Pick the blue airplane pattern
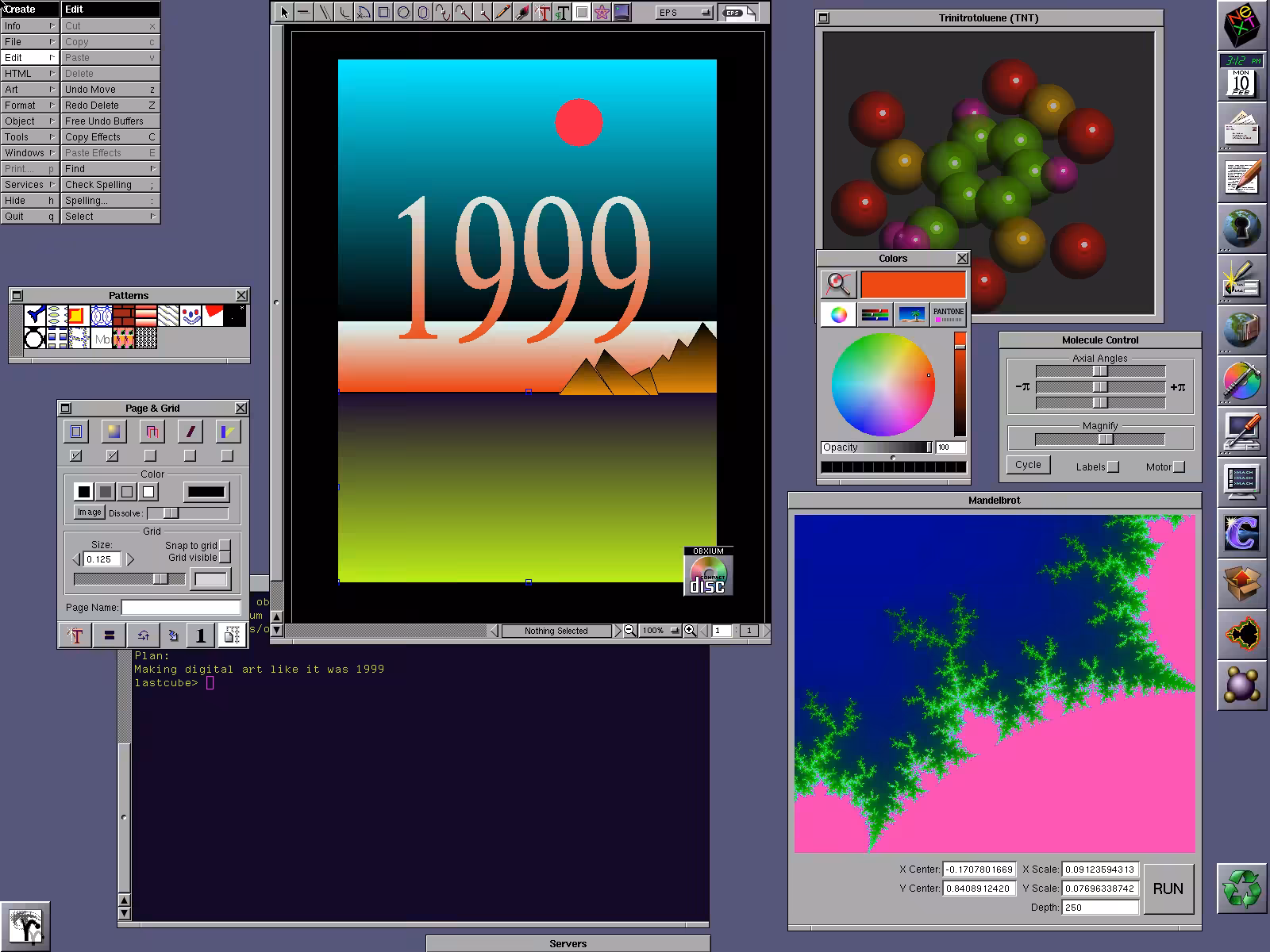 pos(34,316)
